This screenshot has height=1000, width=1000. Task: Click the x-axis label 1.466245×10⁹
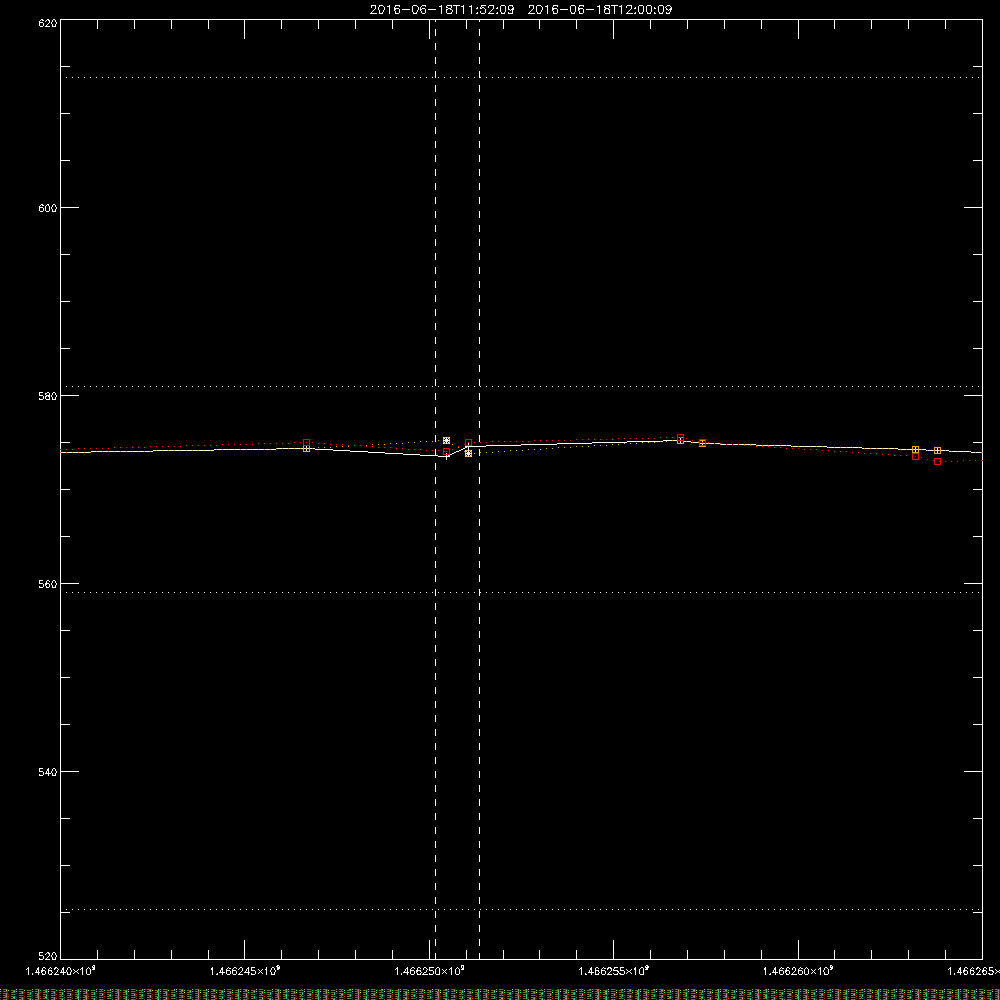[x=245, y=971]
